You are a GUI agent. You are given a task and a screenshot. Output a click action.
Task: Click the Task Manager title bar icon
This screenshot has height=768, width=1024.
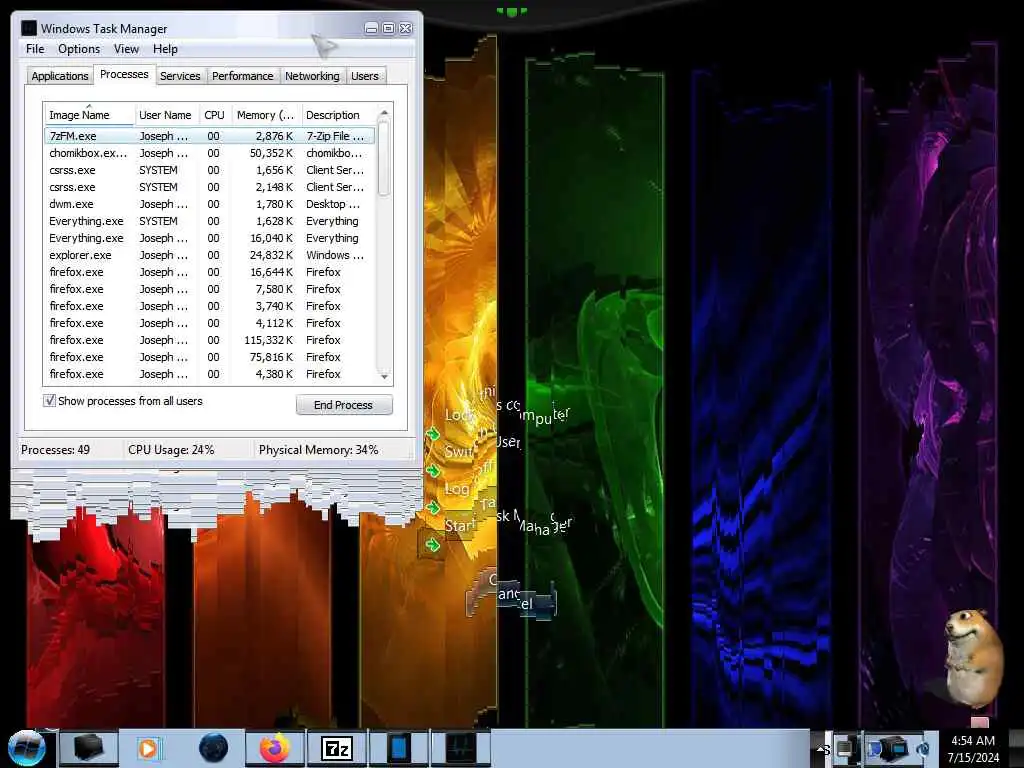[29, 28]
